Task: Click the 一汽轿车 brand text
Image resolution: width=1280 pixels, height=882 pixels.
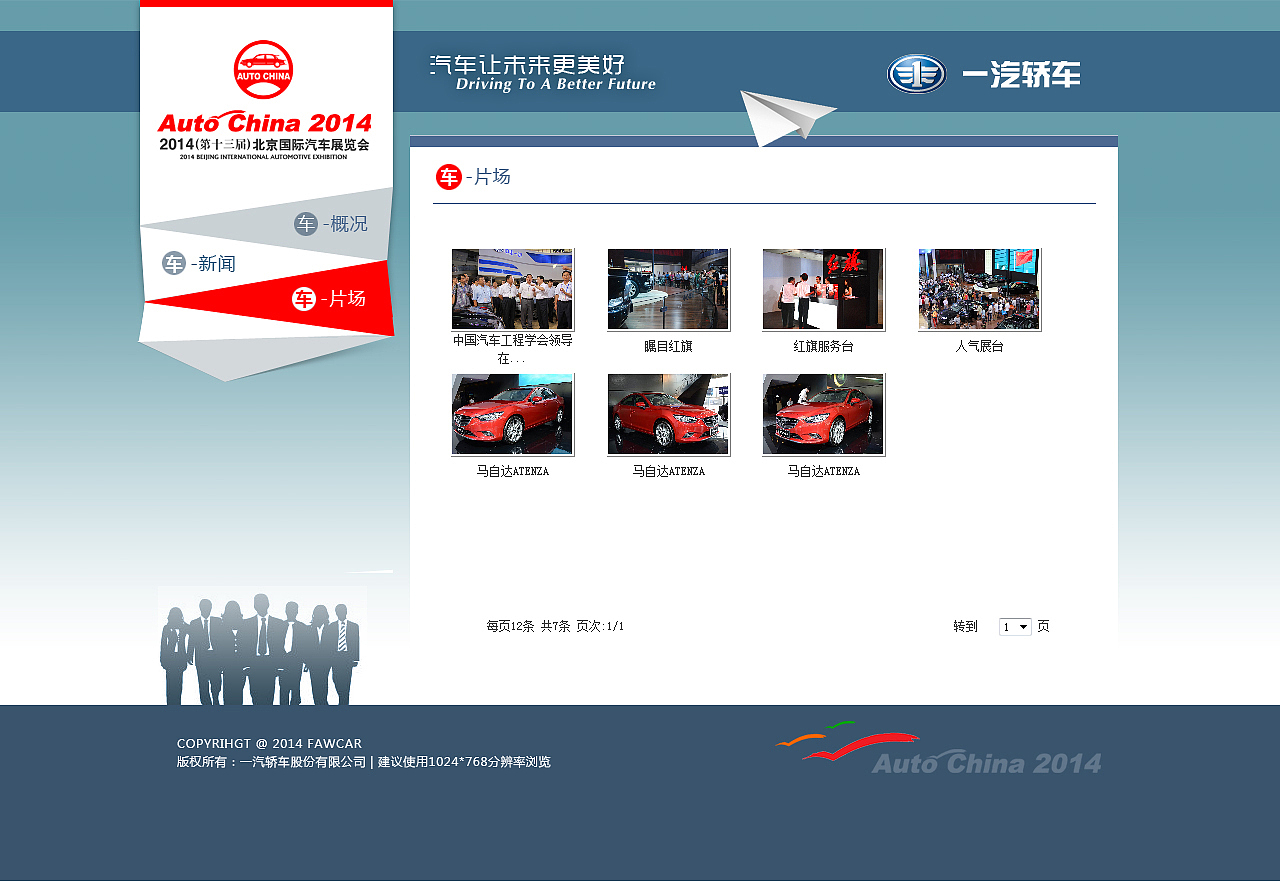Action: (x=1021, y=75)
